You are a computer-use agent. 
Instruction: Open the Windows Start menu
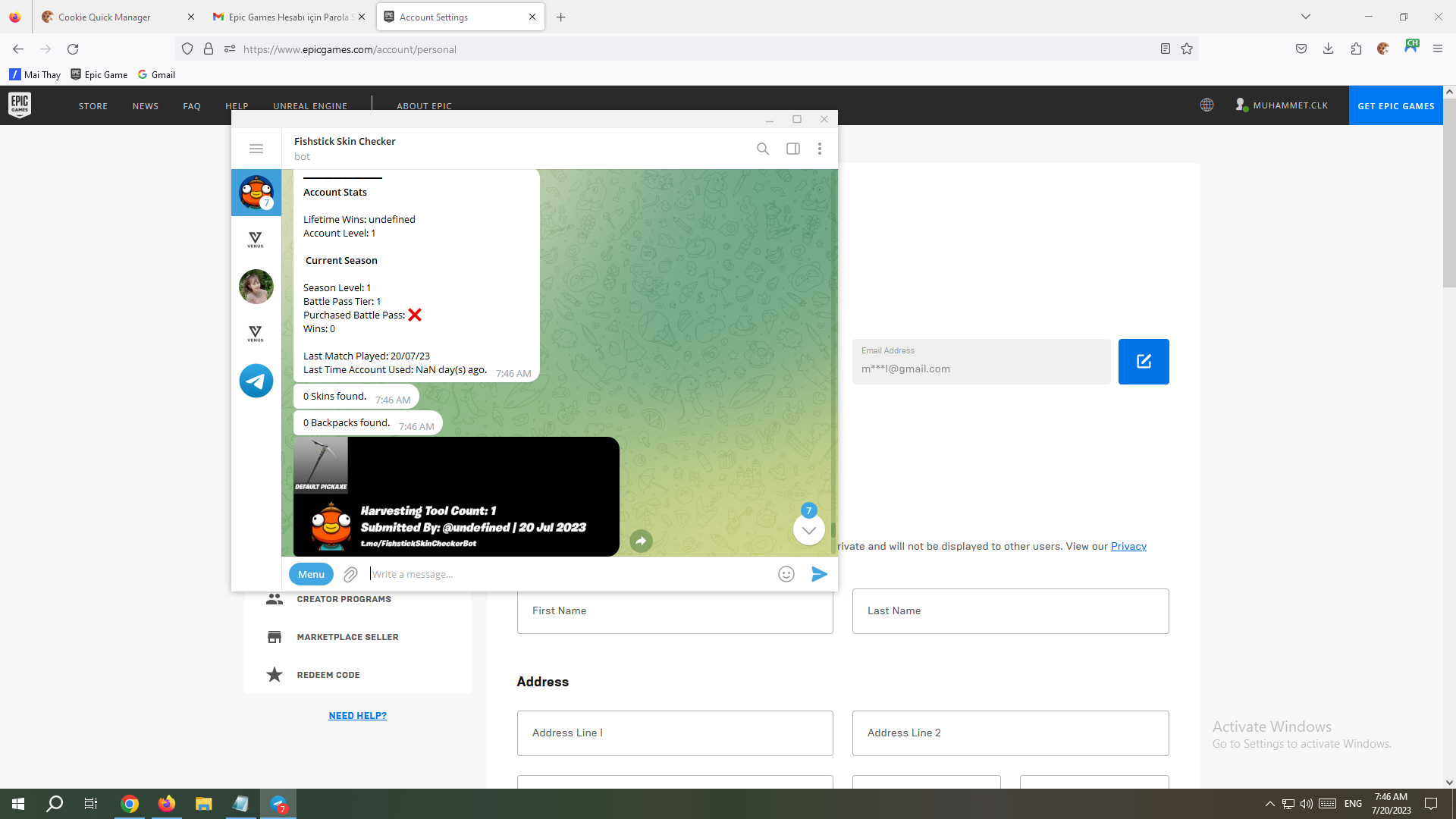click(x=18, y=804)
